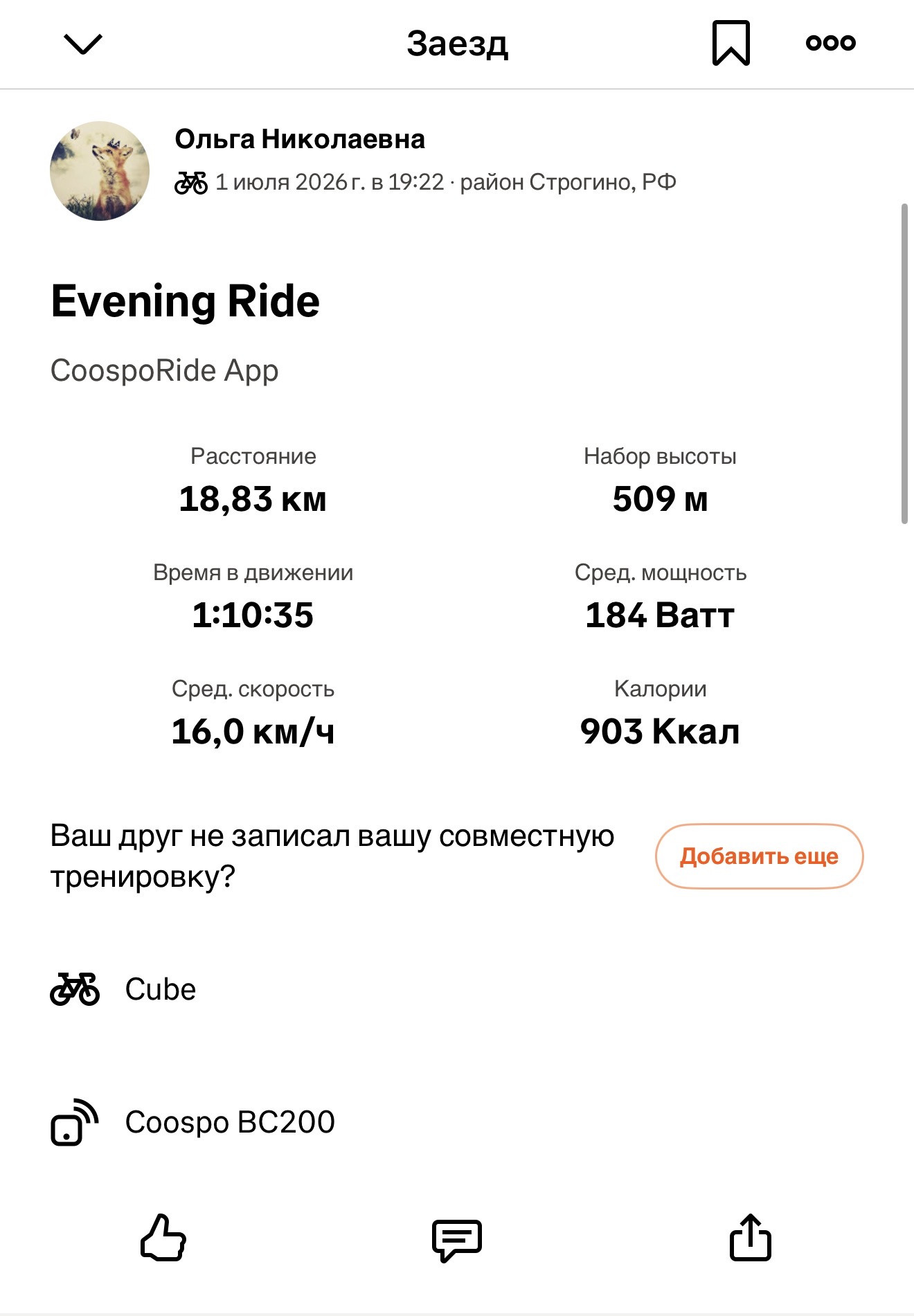Open the three-dot more options menu

coord(831,43)
